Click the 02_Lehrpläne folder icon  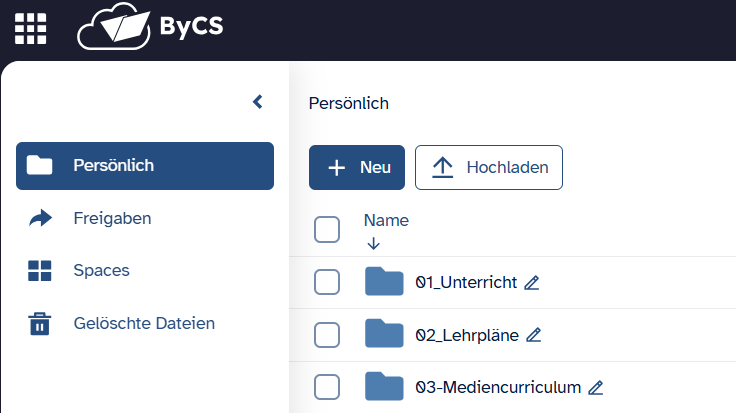(384, 334)
